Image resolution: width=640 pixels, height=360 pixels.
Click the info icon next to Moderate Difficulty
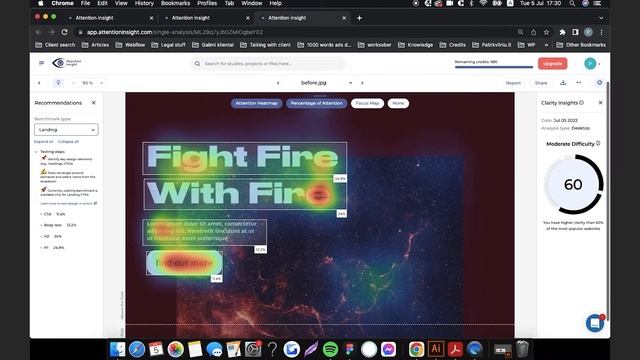(598, 144)
